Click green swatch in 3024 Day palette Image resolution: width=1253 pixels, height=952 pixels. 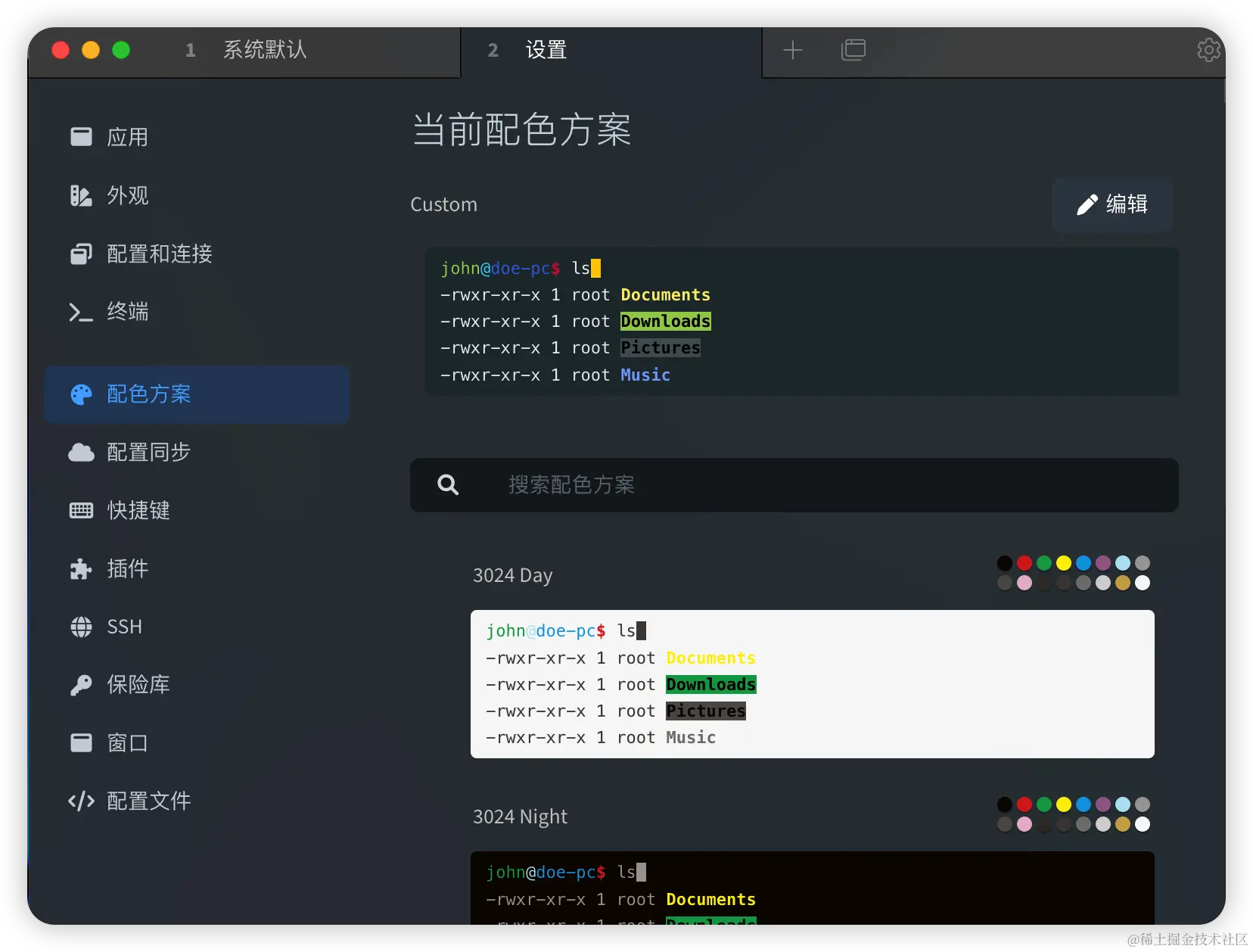tap(1044, 563)
